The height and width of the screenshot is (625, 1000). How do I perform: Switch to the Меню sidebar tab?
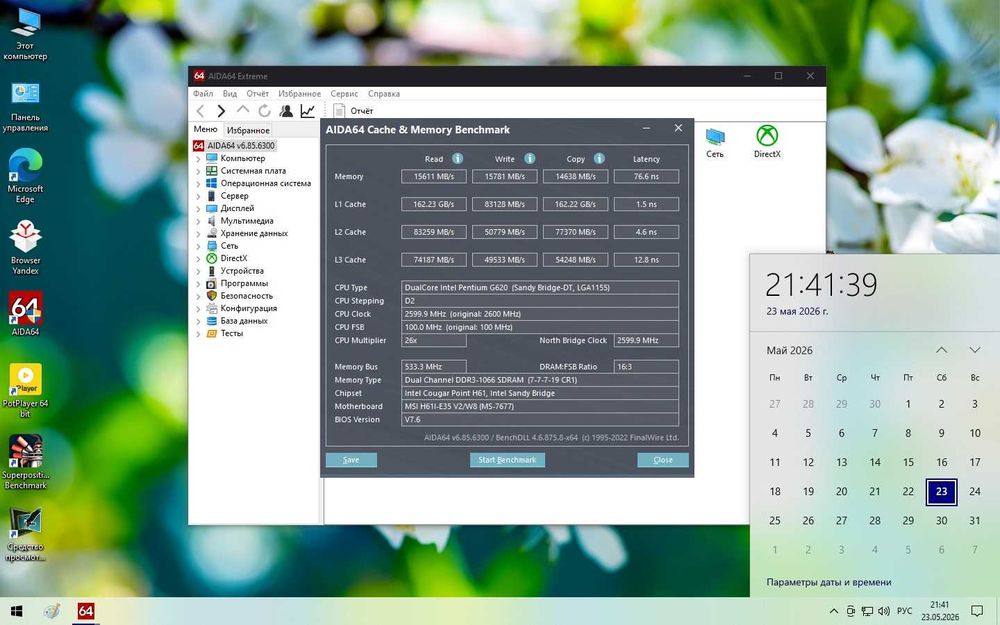tap(205, 129)
